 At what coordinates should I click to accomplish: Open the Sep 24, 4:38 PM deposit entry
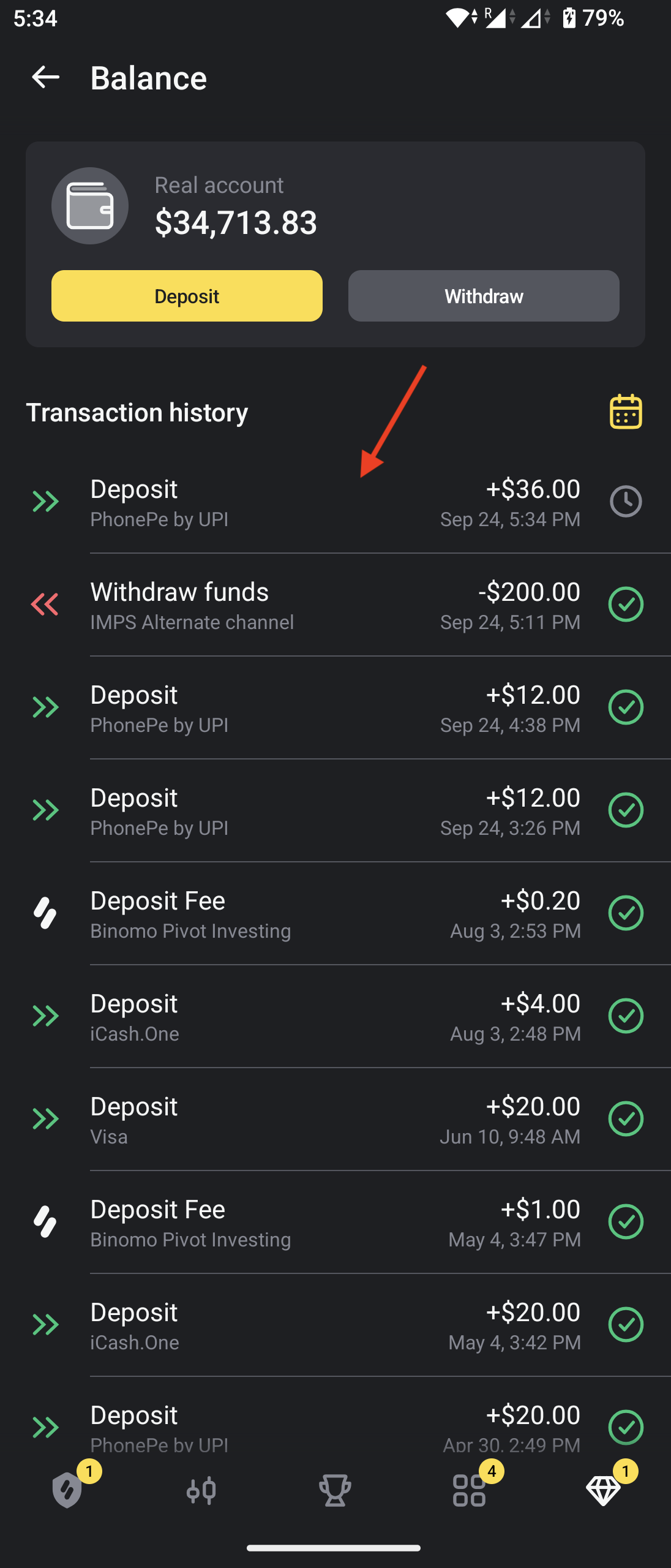[x=335, y=708]
